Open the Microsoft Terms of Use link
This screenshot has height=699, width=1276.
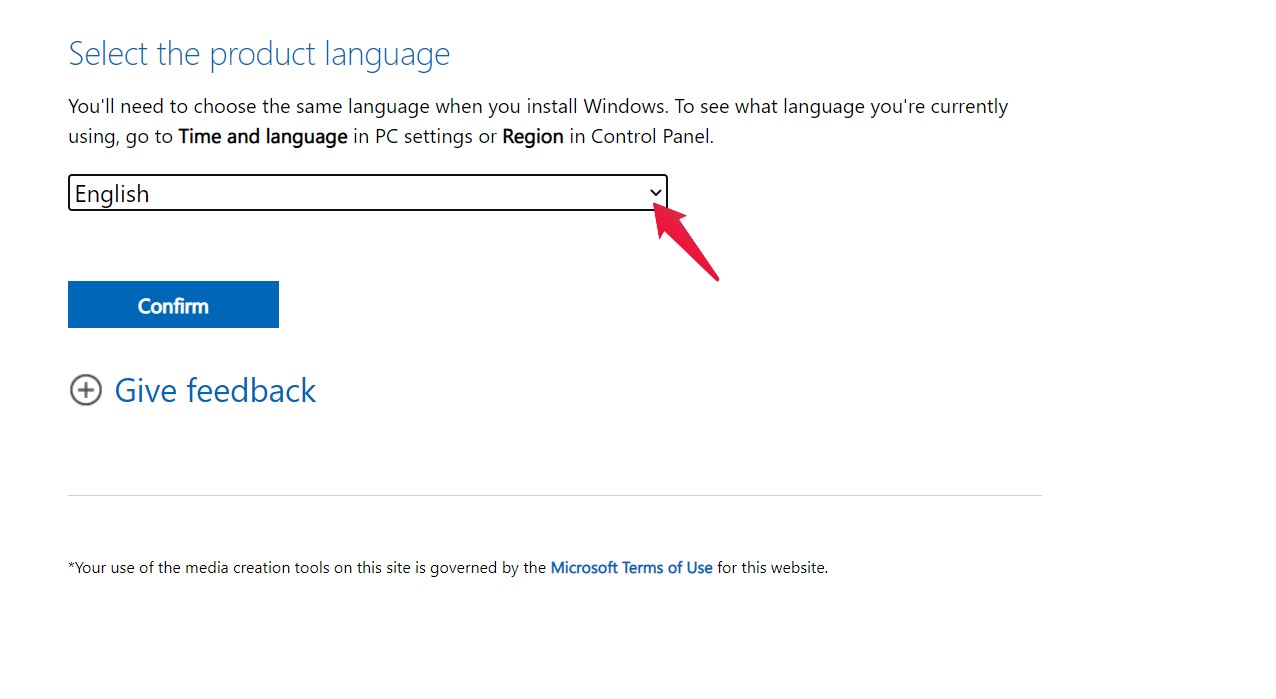pyautogui.click(x=631, y=568)
